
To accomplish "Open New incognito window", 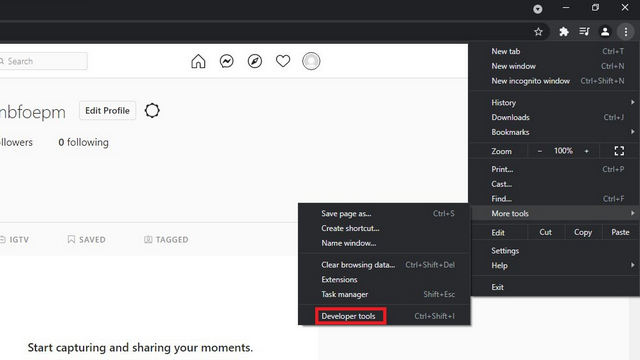I will 554,81.
